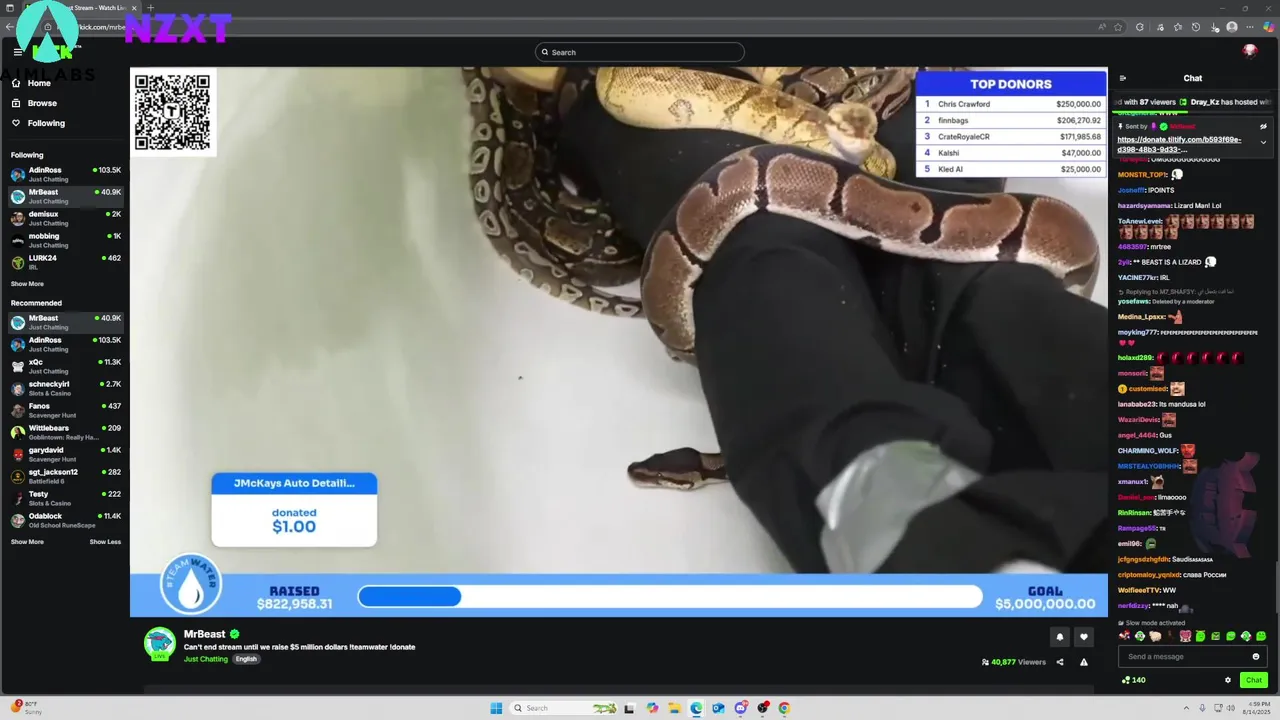Open the Favorites list icon

click(x=1178, y=27)
